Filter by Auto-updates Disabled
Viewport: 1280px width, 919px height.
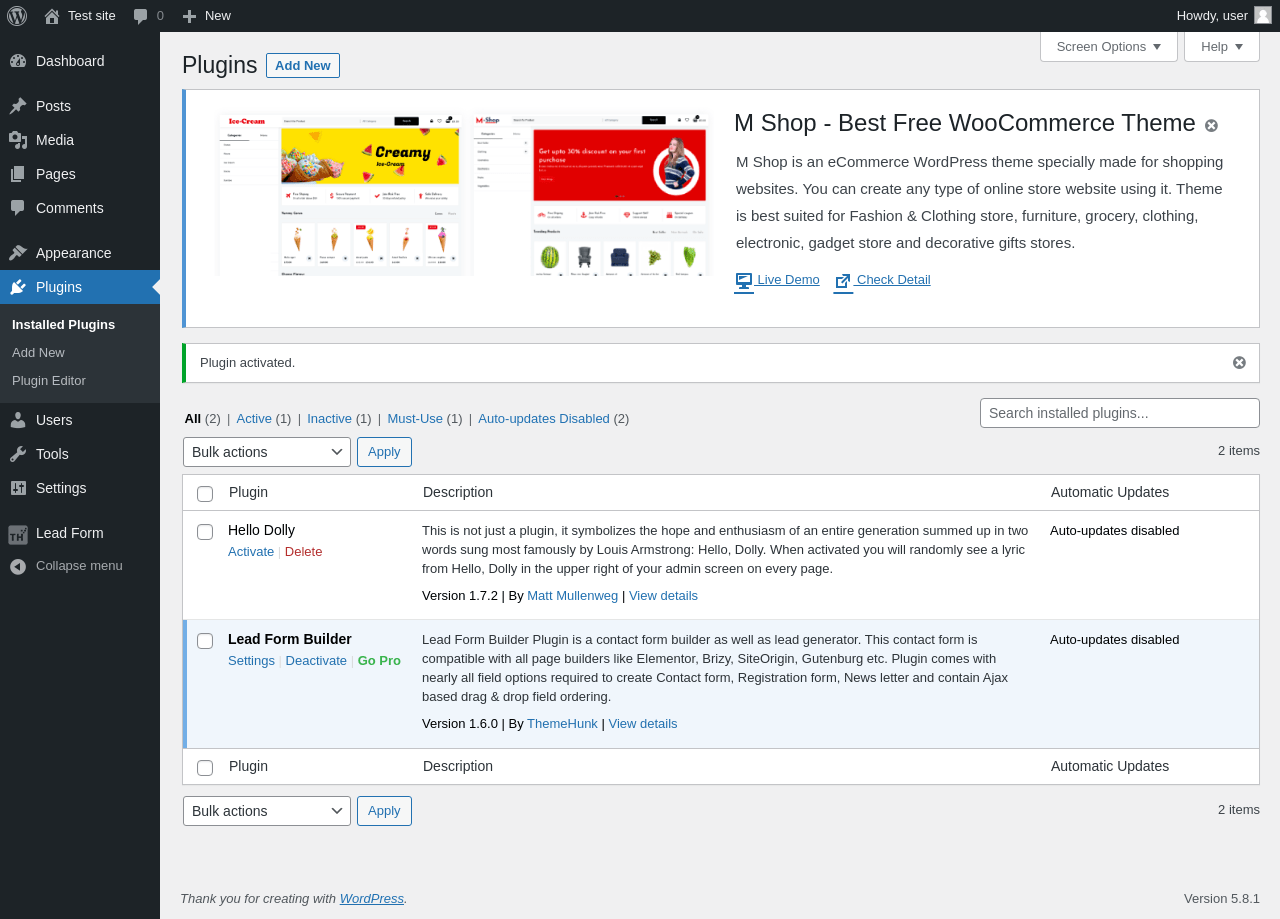pos(544,419)
